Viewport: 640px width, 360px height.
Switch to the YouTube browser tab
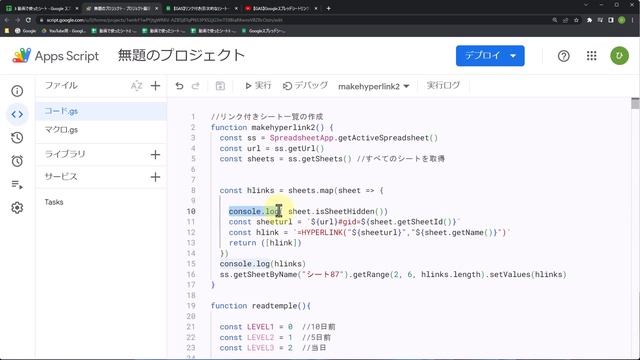[x=282, y=8]
